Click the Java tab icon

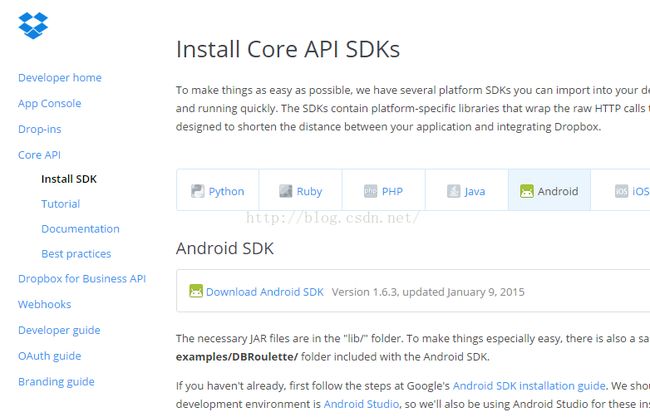coord(454,191)
